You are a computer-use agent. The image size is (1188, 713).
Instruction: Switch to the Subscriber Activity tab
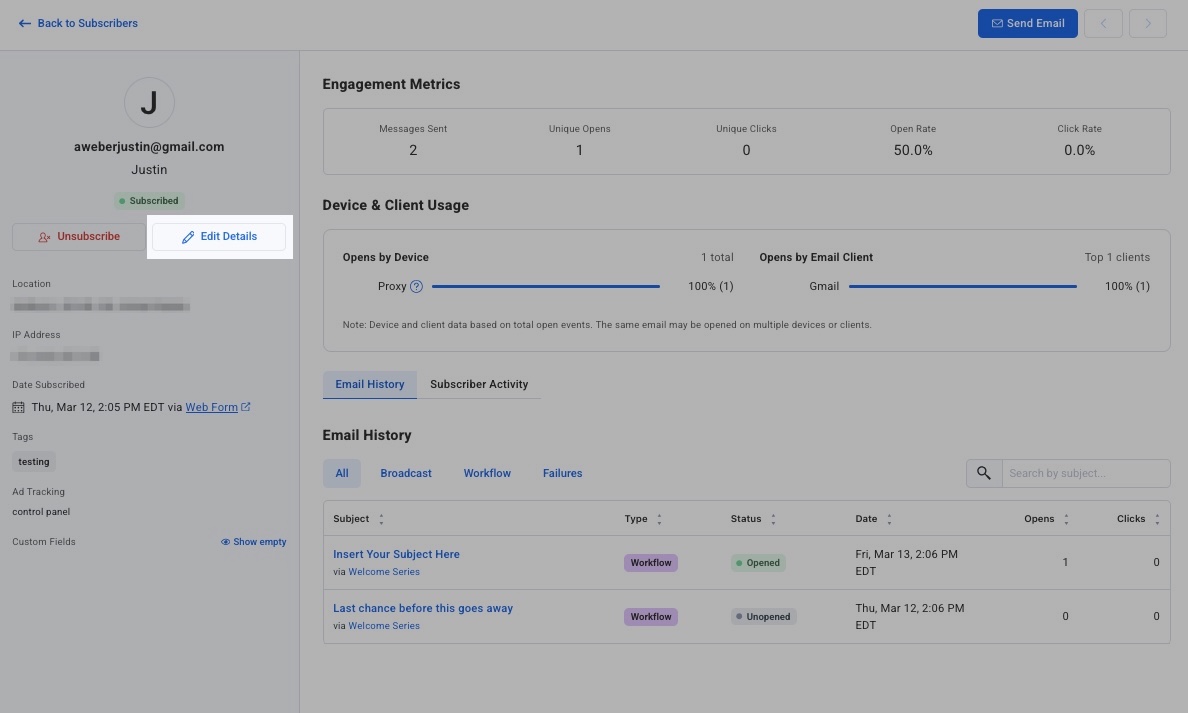coord(479,384)
